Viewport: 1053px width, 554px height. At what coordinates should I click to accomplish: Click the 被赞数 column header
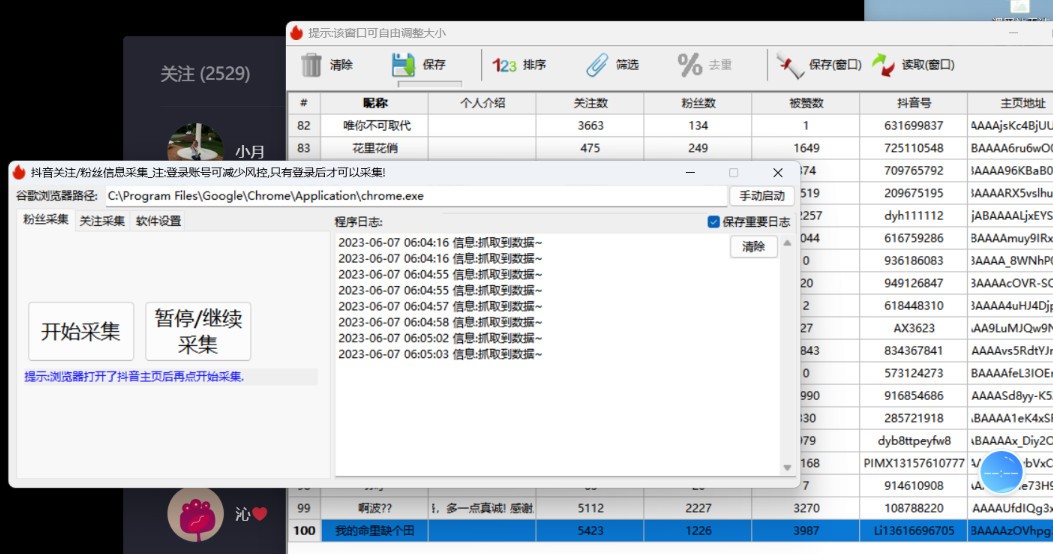(806, 103)
